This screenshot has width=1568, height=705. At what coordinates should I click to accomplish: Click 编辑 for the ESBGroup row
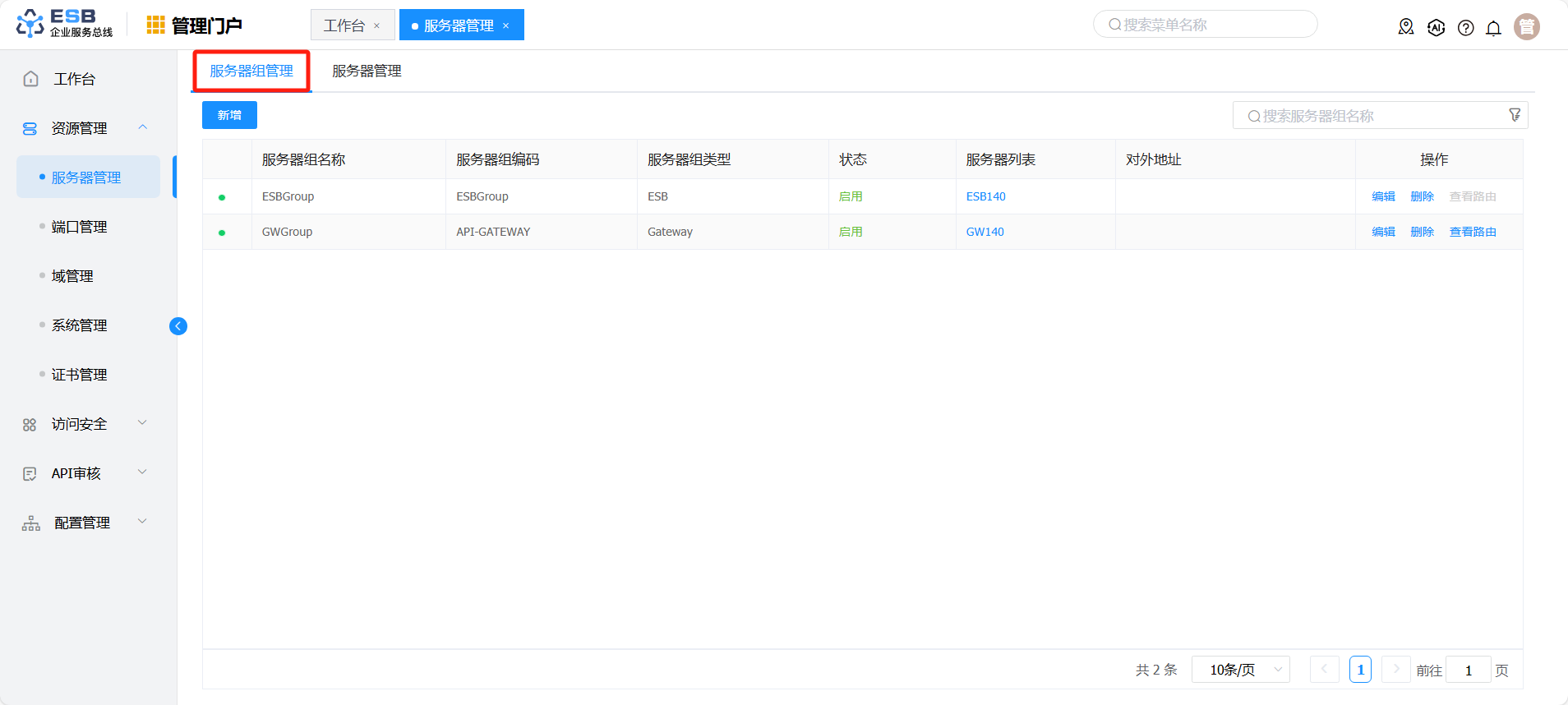point(1383,196)
